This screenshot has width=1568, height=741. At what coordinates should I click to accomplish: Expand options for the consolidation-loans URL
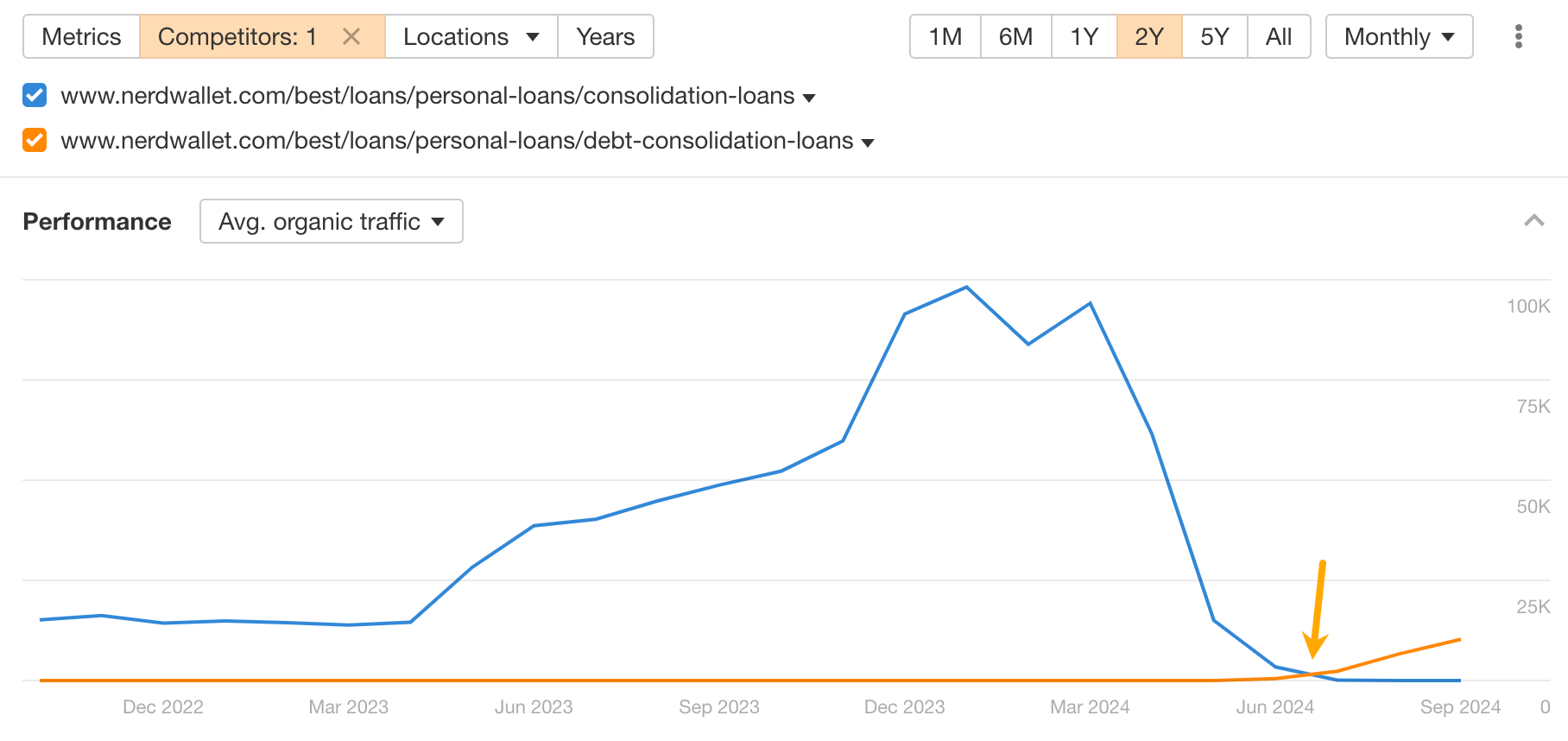(808, 98)
